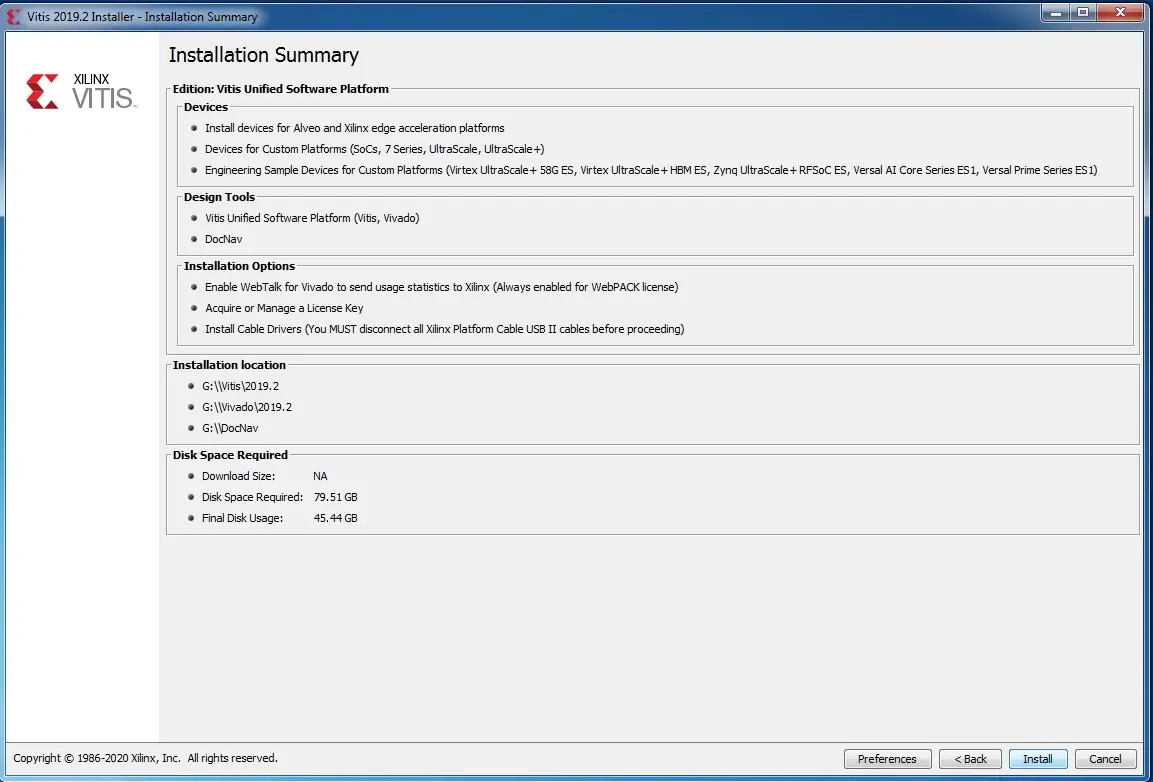
Task: Click the DocNav design tool entry
Action: pos(224,239)
